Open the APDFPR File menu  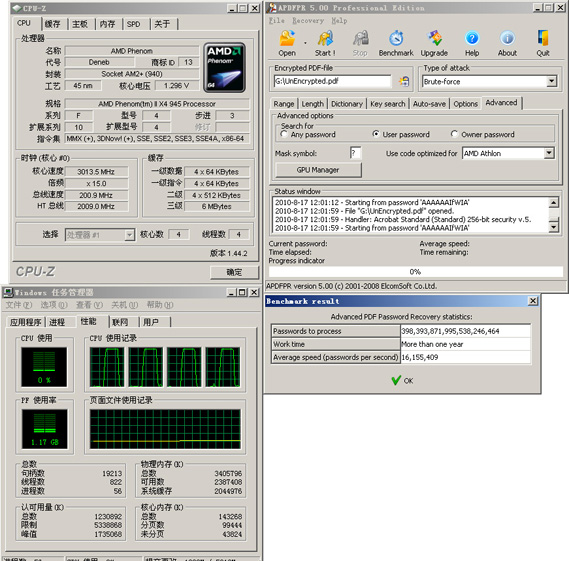(x=277, y=21)
